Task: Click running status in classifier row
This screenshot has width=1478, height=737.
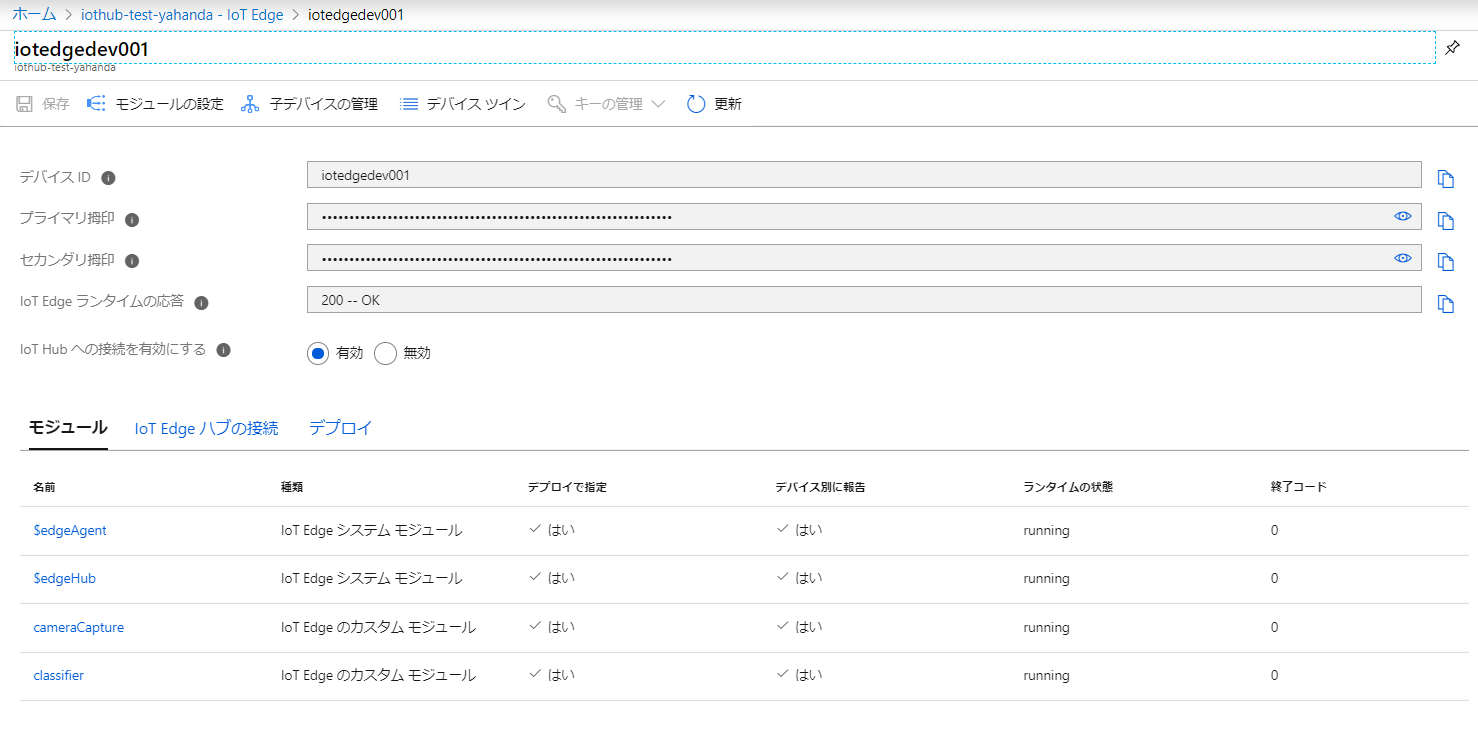Action: point(1046,676)
